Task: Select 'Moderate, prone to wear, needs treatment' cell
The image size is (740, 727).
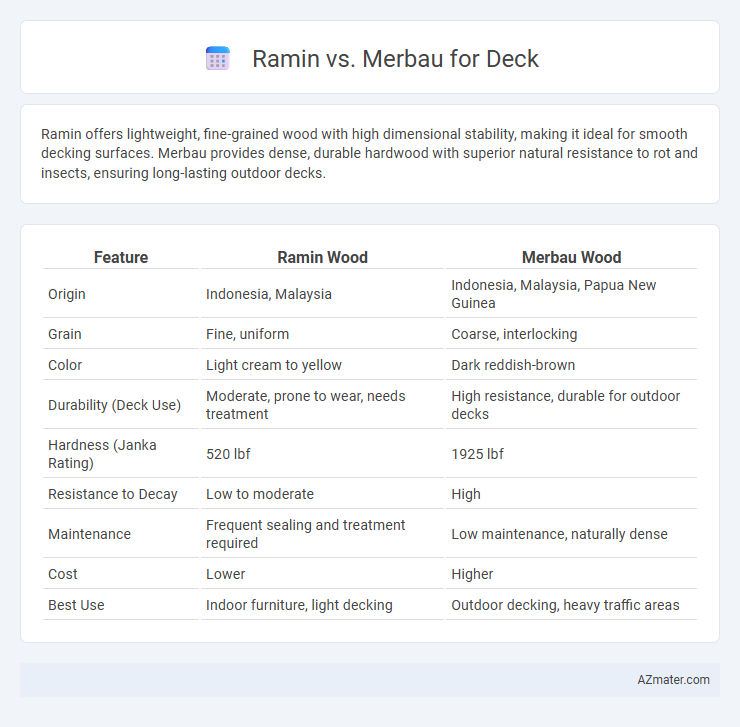Action: coord(305,405)
